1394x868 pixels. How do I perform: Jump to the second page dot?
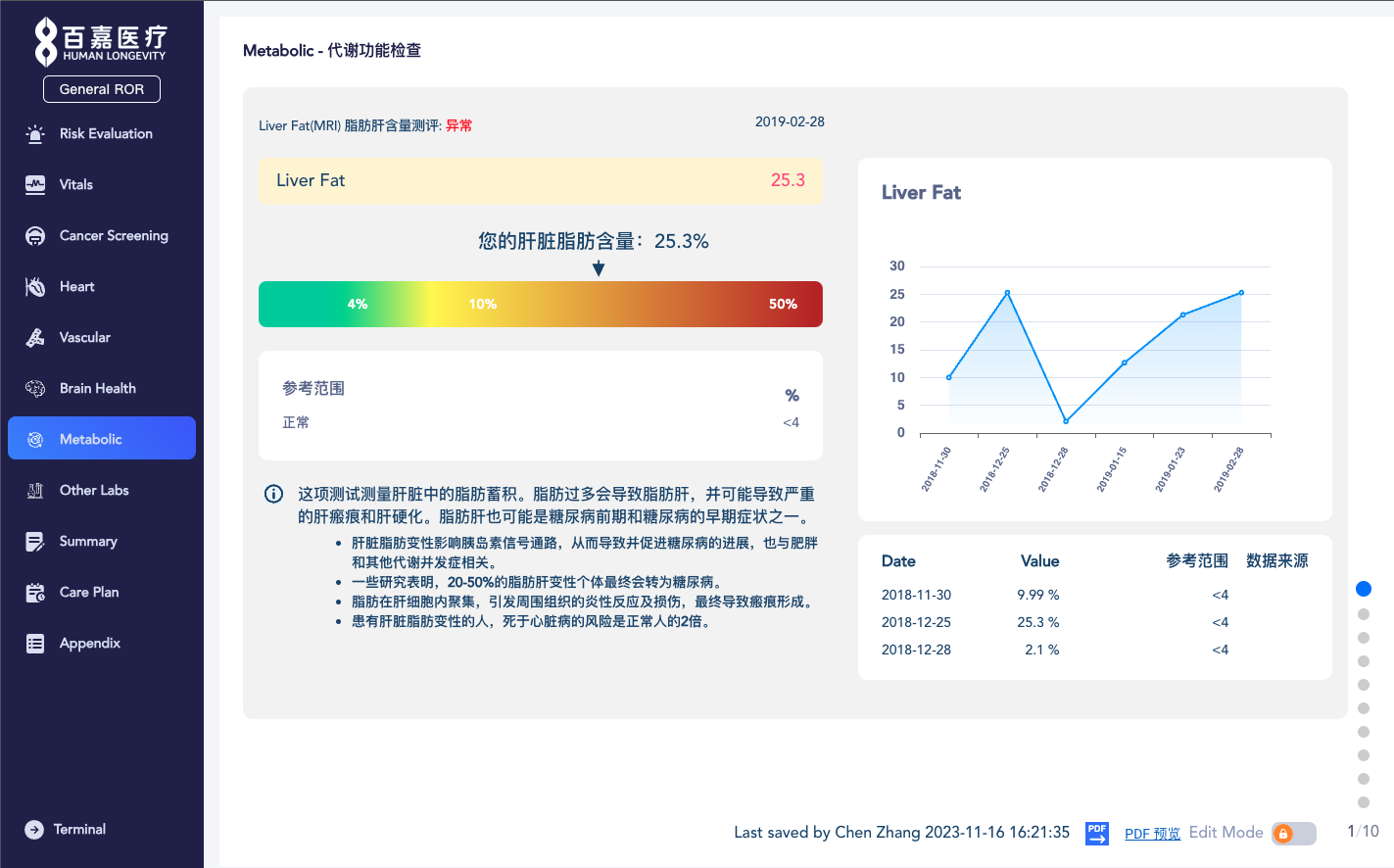[x=1363, y=614]
